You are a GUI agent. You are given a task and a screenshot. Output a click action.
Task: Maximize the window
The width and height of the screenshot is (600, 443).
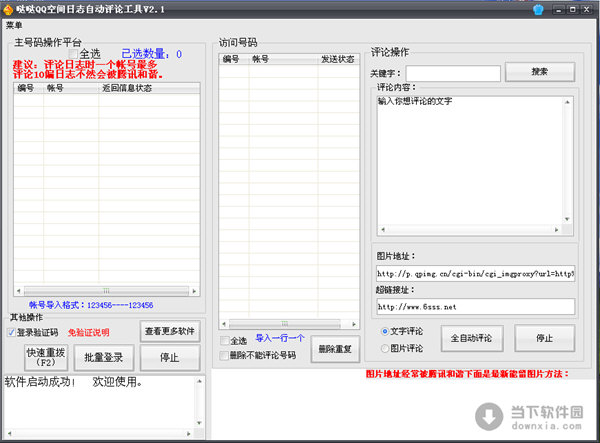(573, 10)
